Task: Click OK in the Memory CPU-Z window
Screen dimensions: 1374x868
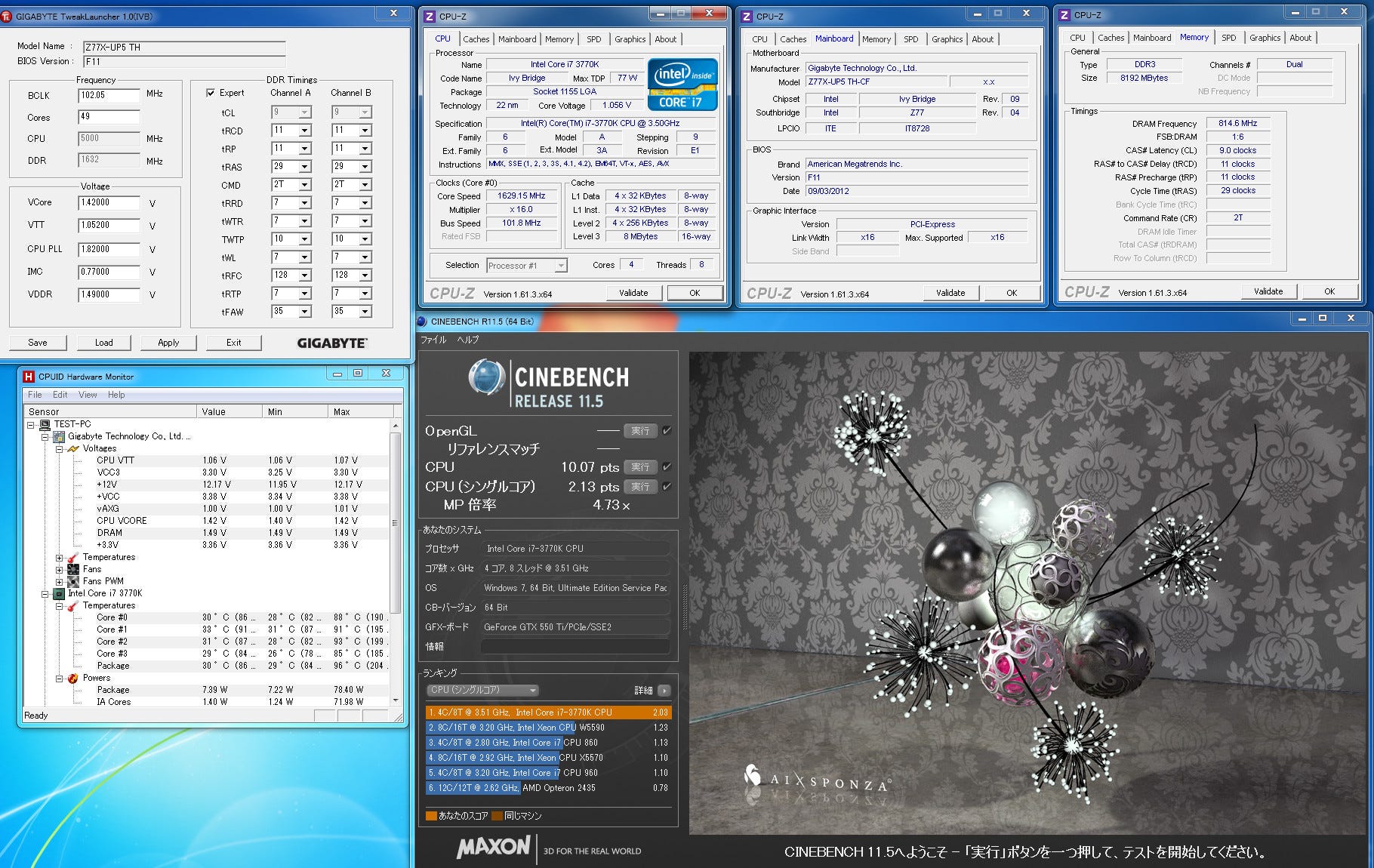Action: coord(1329,291)
